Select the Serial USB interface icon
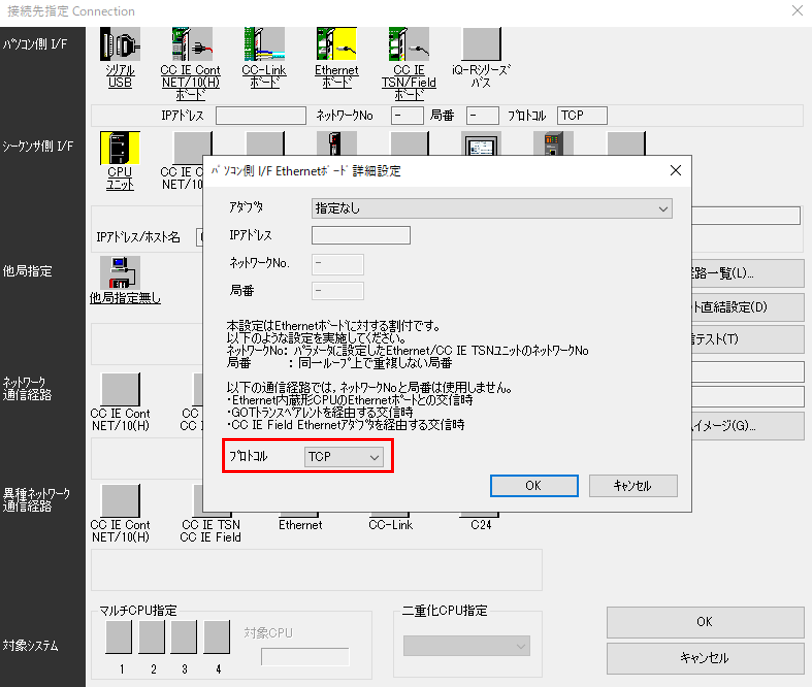 (x=120, y=45)
